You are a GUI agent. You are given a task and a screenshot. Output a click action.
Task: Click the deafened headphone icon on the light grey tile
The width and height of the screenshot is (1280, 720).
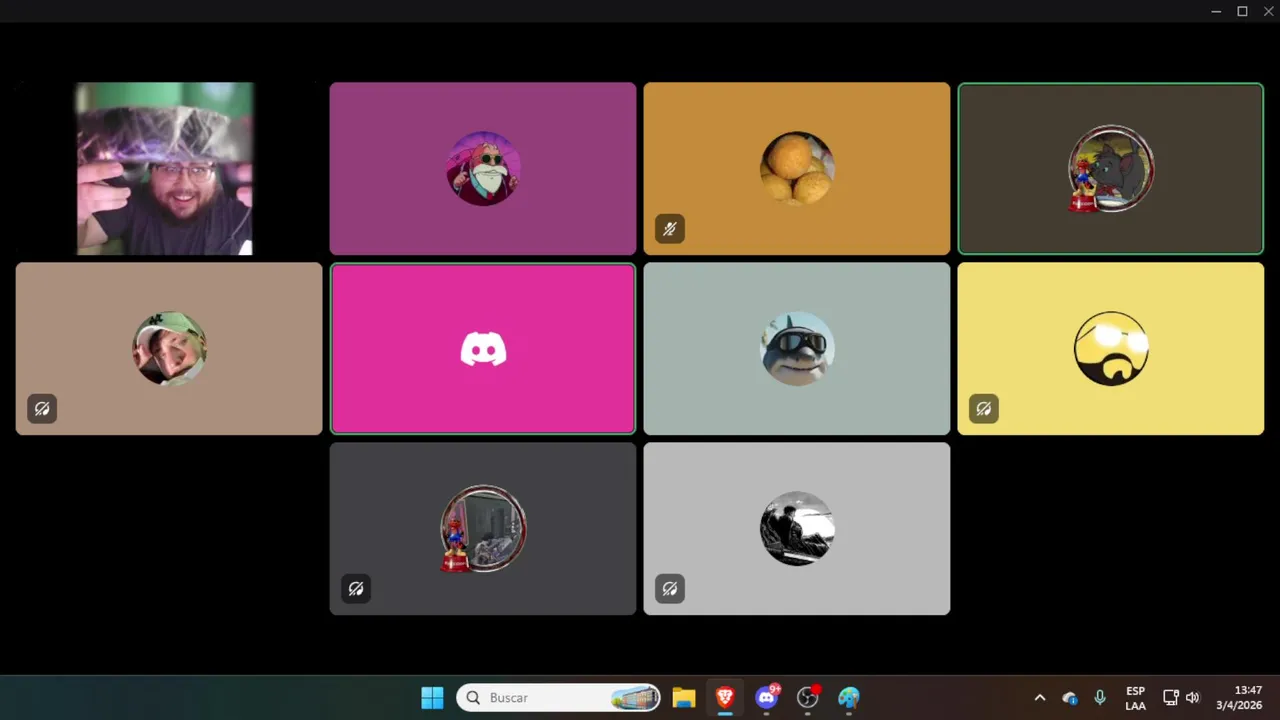[x=670, y=589]
